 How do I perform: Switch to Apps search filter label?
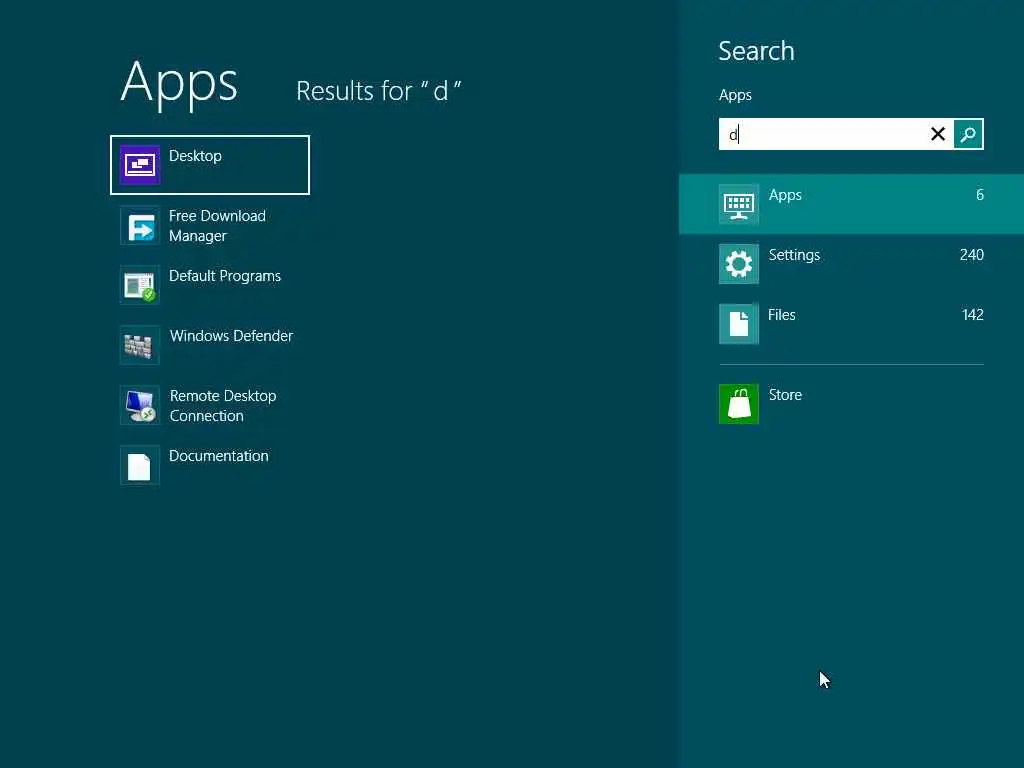point(785,195)
